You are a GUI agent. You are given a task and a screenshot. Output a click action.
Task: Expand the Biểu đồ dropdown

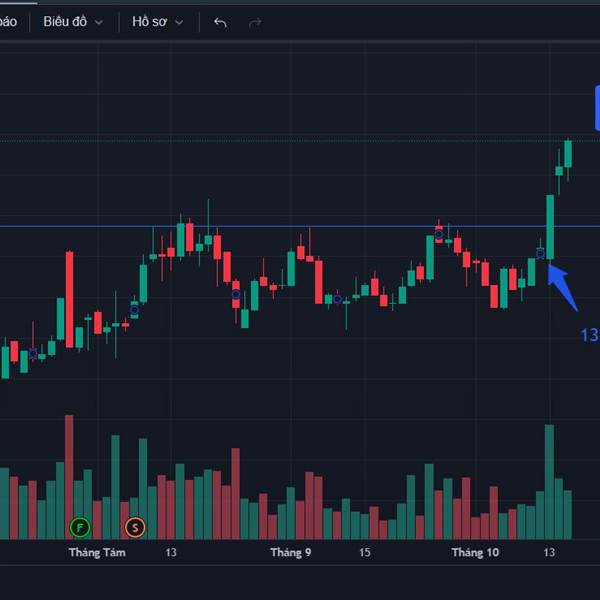coord(73,22)
